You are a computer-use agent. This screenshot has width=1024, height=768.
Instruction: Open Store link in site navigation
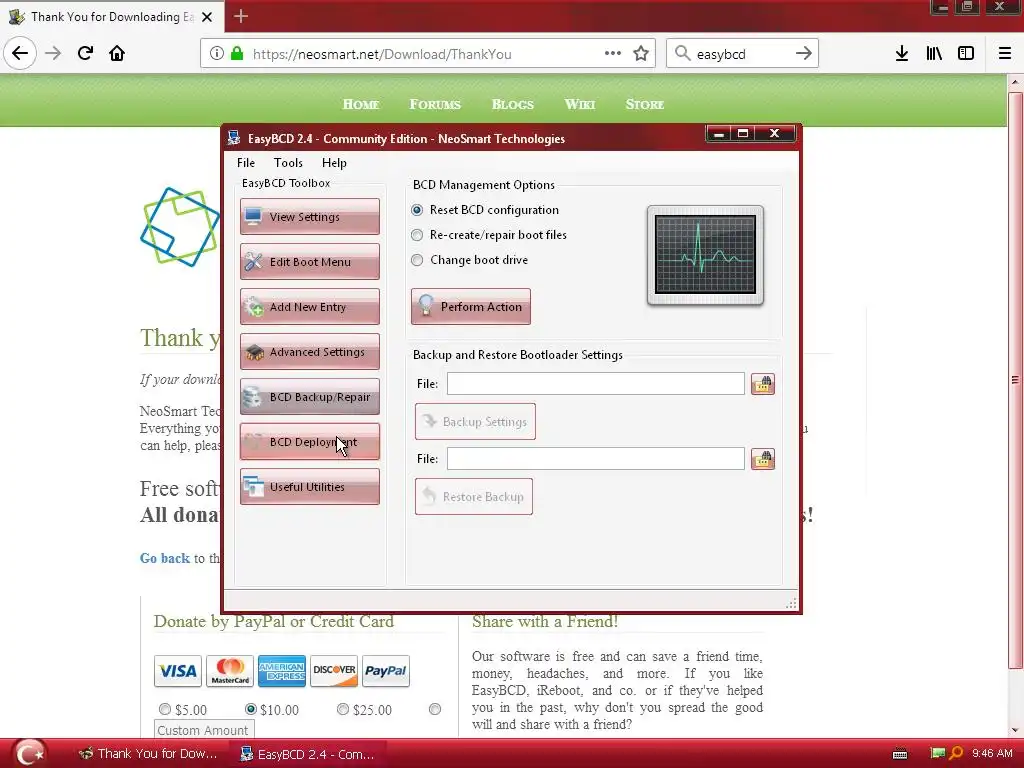tap(645, 104)
